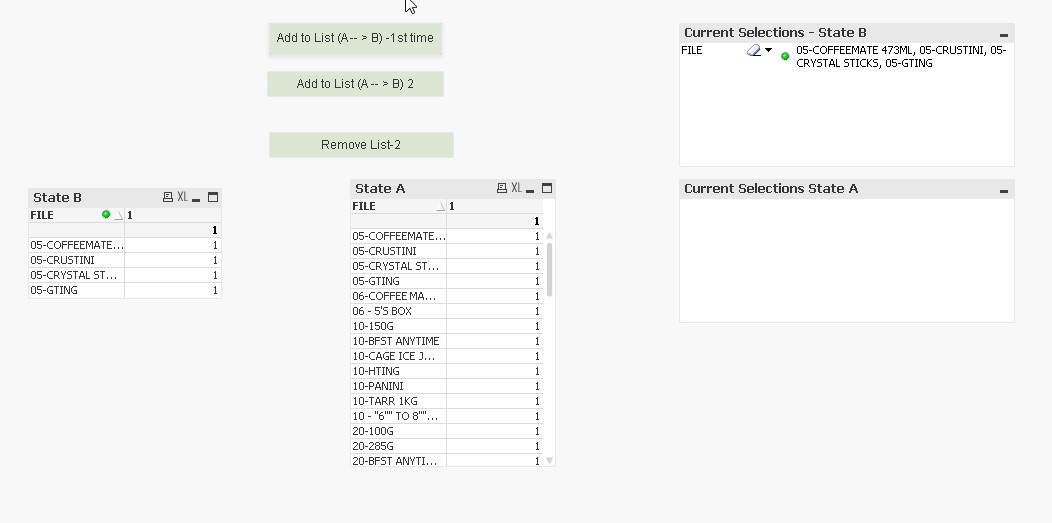Click the Print icon on State A table
This screenshot has height=523, width=1052.
[502, 188]
